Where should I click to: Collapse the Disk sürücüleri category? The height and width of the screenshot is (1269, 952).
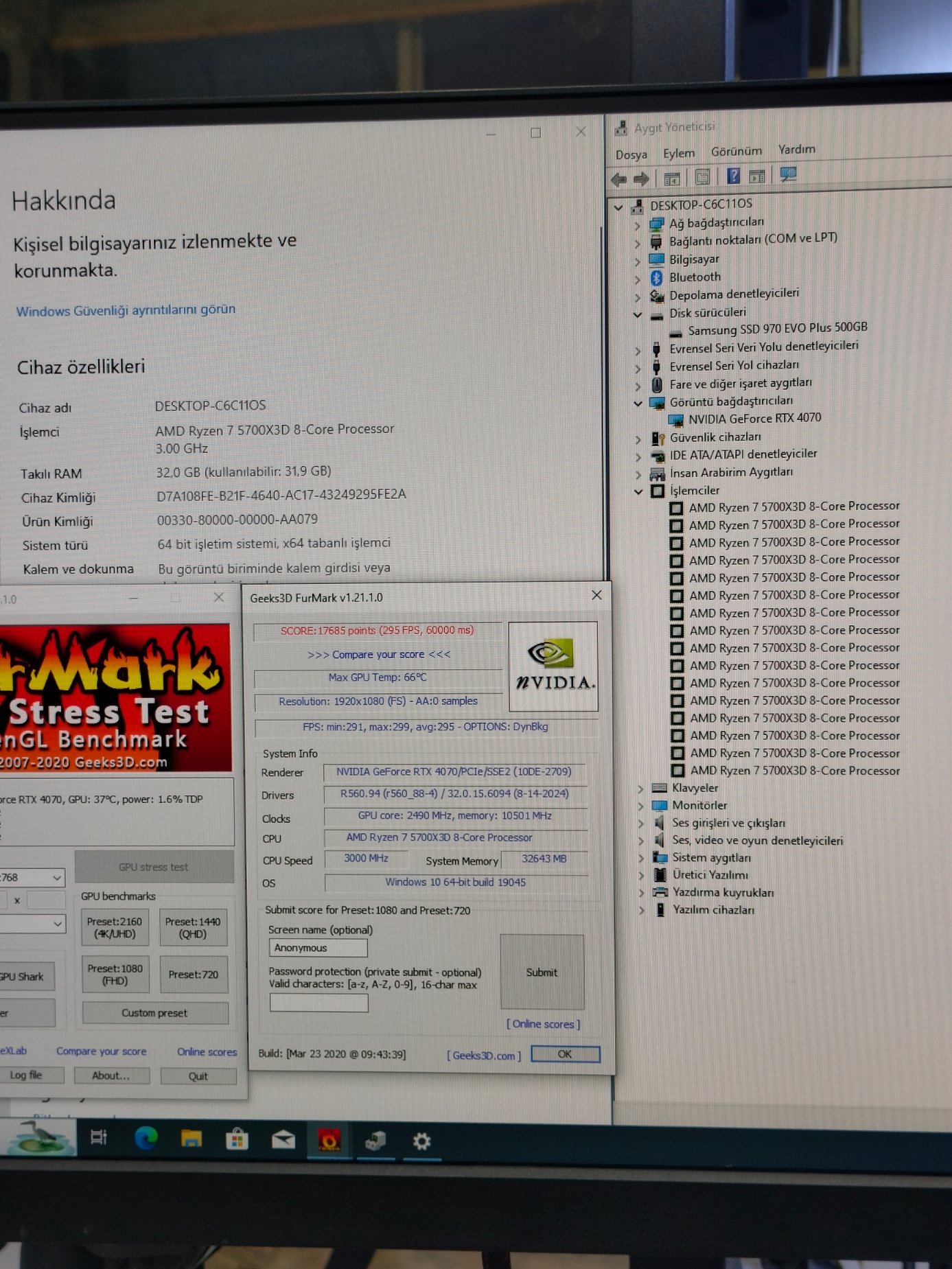[x=638, y=315]
